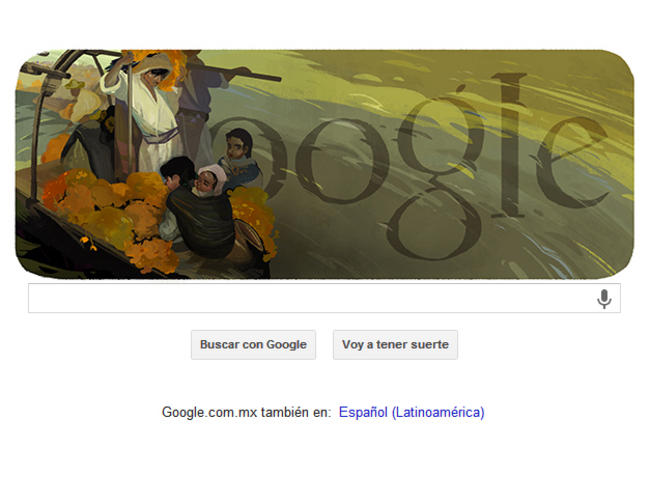Viewport: 650px width, 504px height.
Task: Click the final letter "e" of the doodle logo
Action: coord(572,164)
